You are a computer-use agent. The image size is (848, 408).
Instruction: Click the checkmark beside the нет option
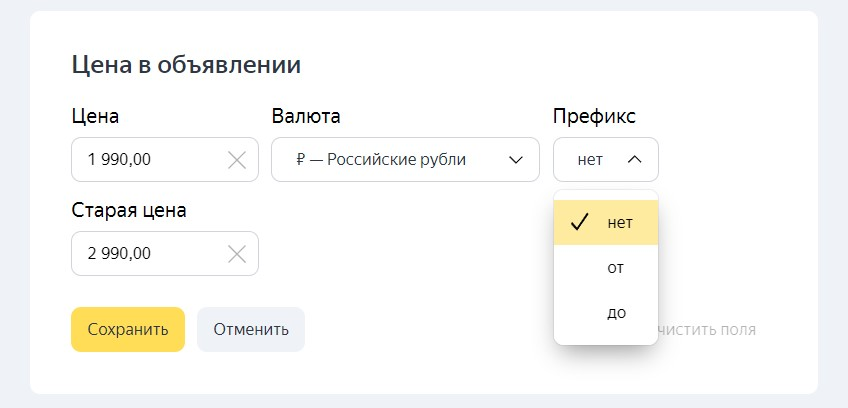coord(579,222)
